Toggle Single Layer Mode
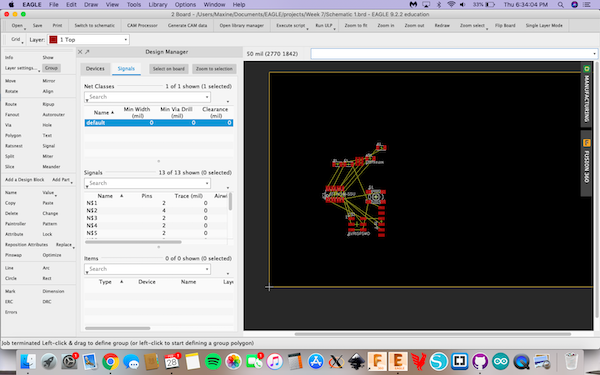Viewport: 600px width, 375px height. point(544,25)
